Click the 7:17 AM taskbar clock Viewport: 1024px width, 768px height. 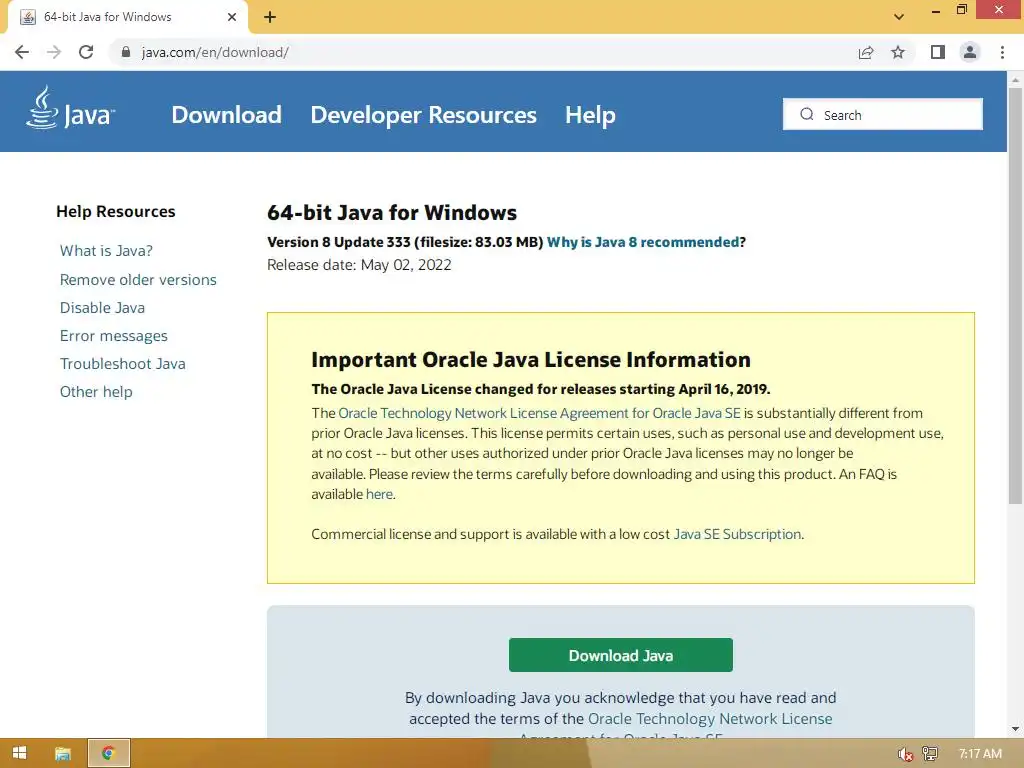(980, 754)
